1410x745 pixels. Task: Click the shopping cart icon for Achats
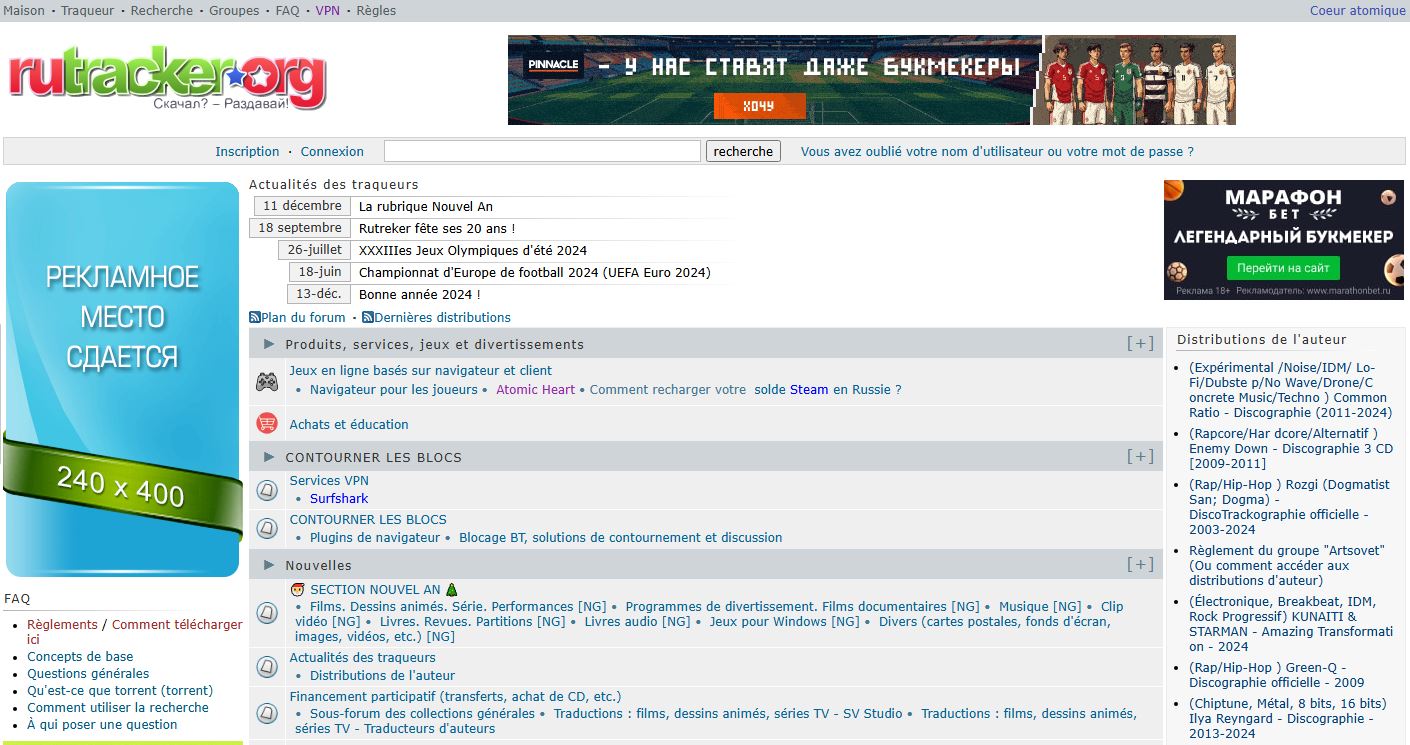pyautogui.click(x=267, y=424)
